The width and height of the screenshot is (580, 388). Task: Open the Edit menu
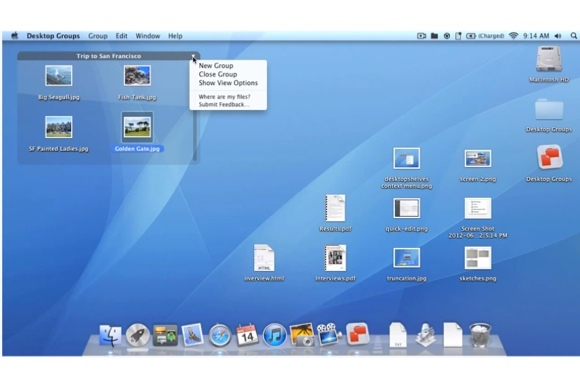[121, 36]
